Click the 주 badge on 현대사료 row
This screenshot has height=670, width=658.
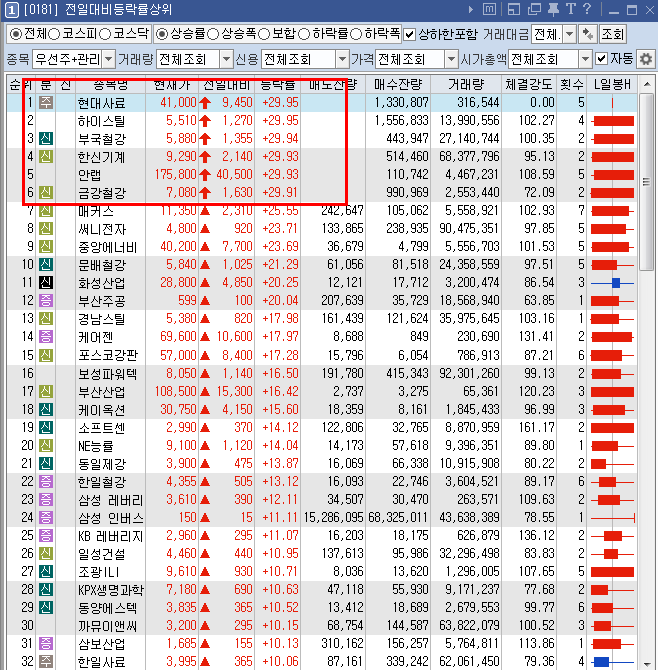click(46, 103)
